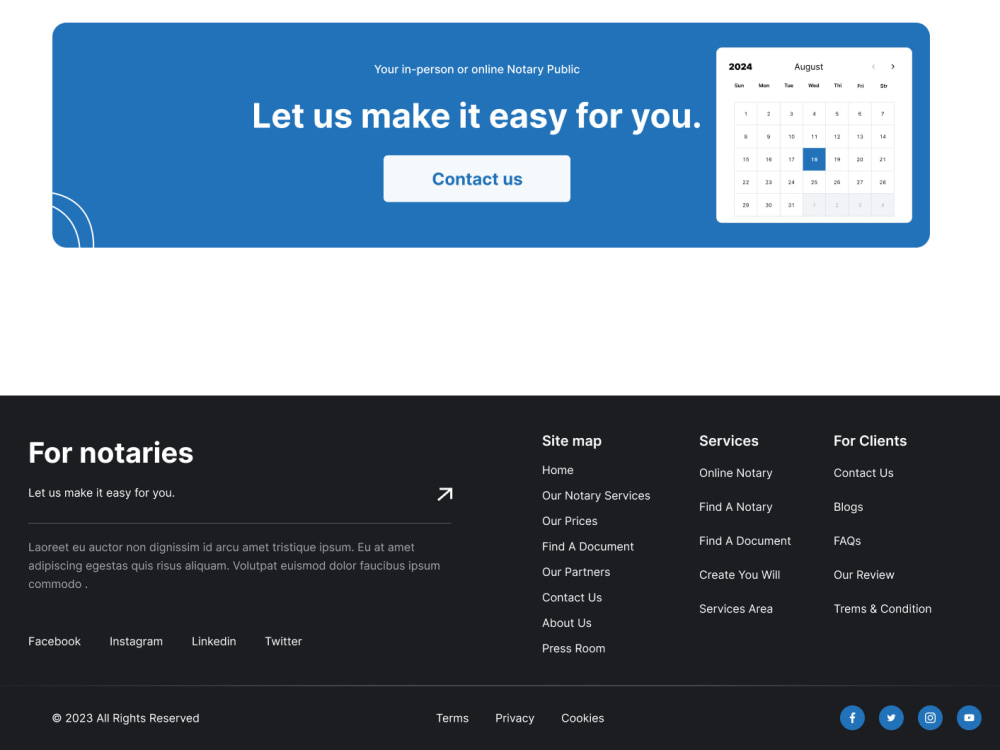The width and height of the screenshot is (1000, 750).
Task: Open Our Review link
Action: point(864,575)
